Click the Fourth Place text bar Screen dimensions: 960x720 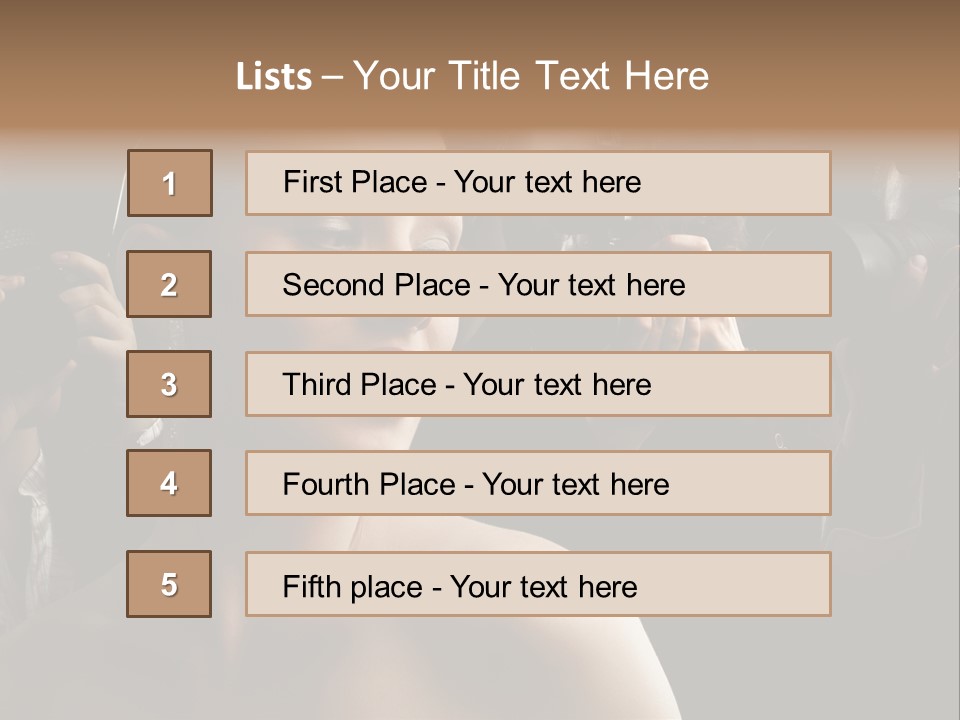point(538,483)
